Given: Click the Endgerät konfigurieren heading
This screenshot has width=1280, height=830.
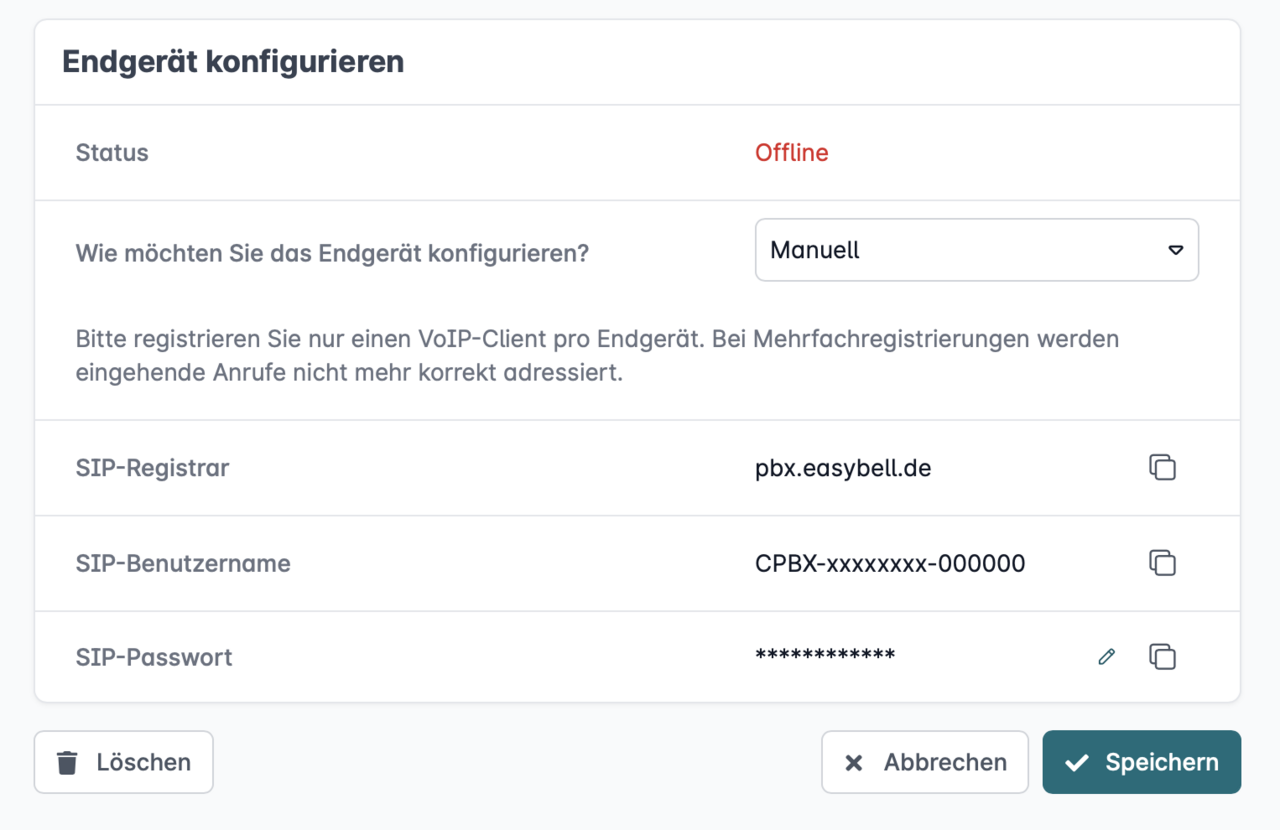Looking at the screenshot, I should click(x=233, y=62).
